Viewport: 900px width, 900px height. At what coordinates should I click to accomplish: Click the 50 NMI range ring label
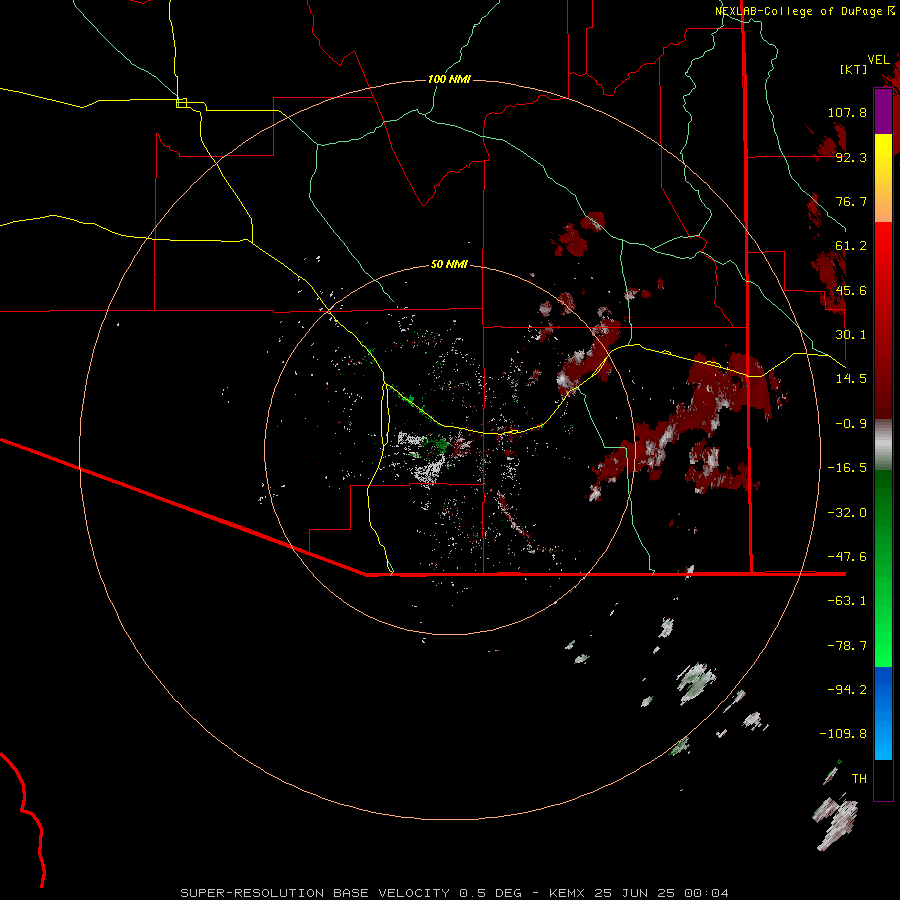pyautogui.click(x=449, y=264)
